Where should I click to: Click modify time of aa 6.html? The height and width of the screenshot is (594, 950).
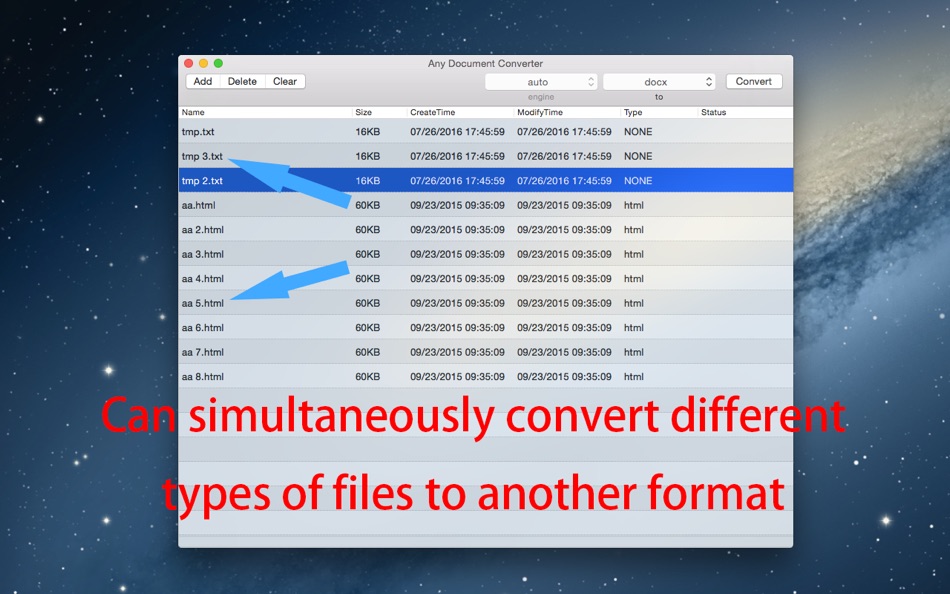564,327
